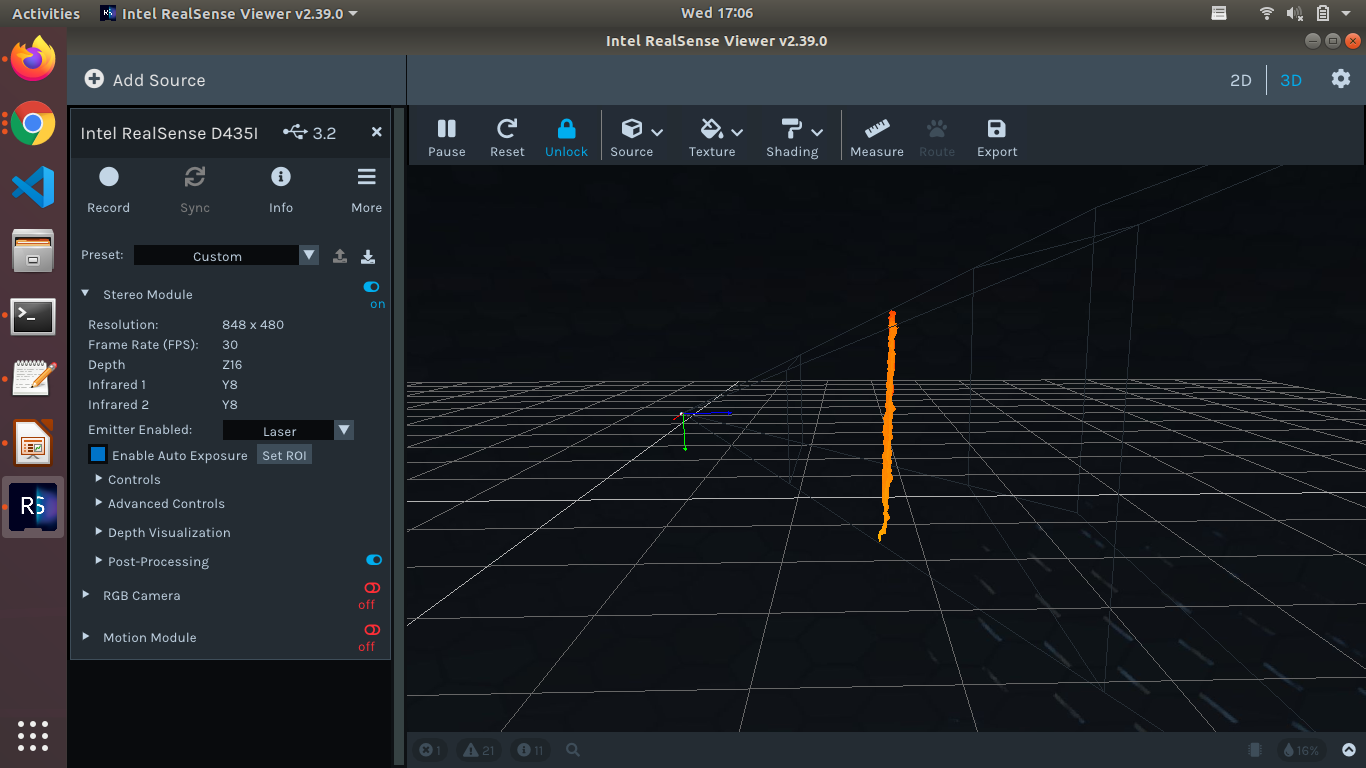1366x768 pixels.
Task: Open the Preset dropdown
Action: tap(309, 255)
